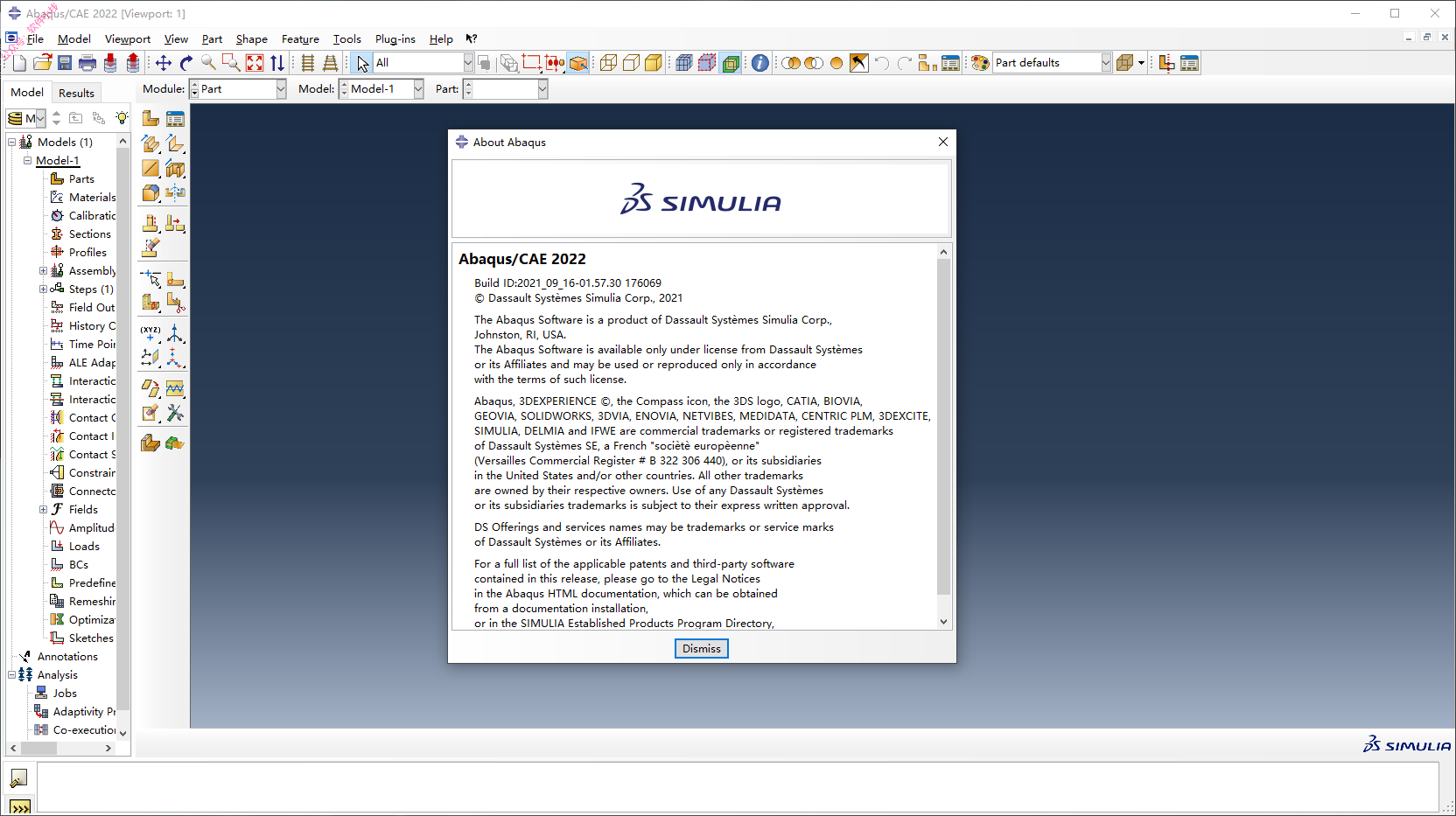Save the model database
The width and height of the screenshot is (1456, 816).
point(65,63)
